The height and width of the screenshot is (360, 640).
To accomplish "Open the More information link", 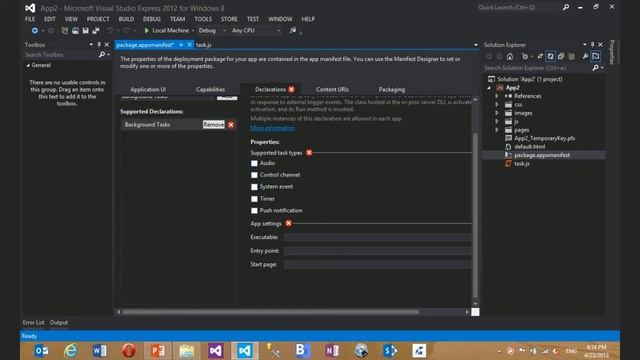I will [272, 128].
